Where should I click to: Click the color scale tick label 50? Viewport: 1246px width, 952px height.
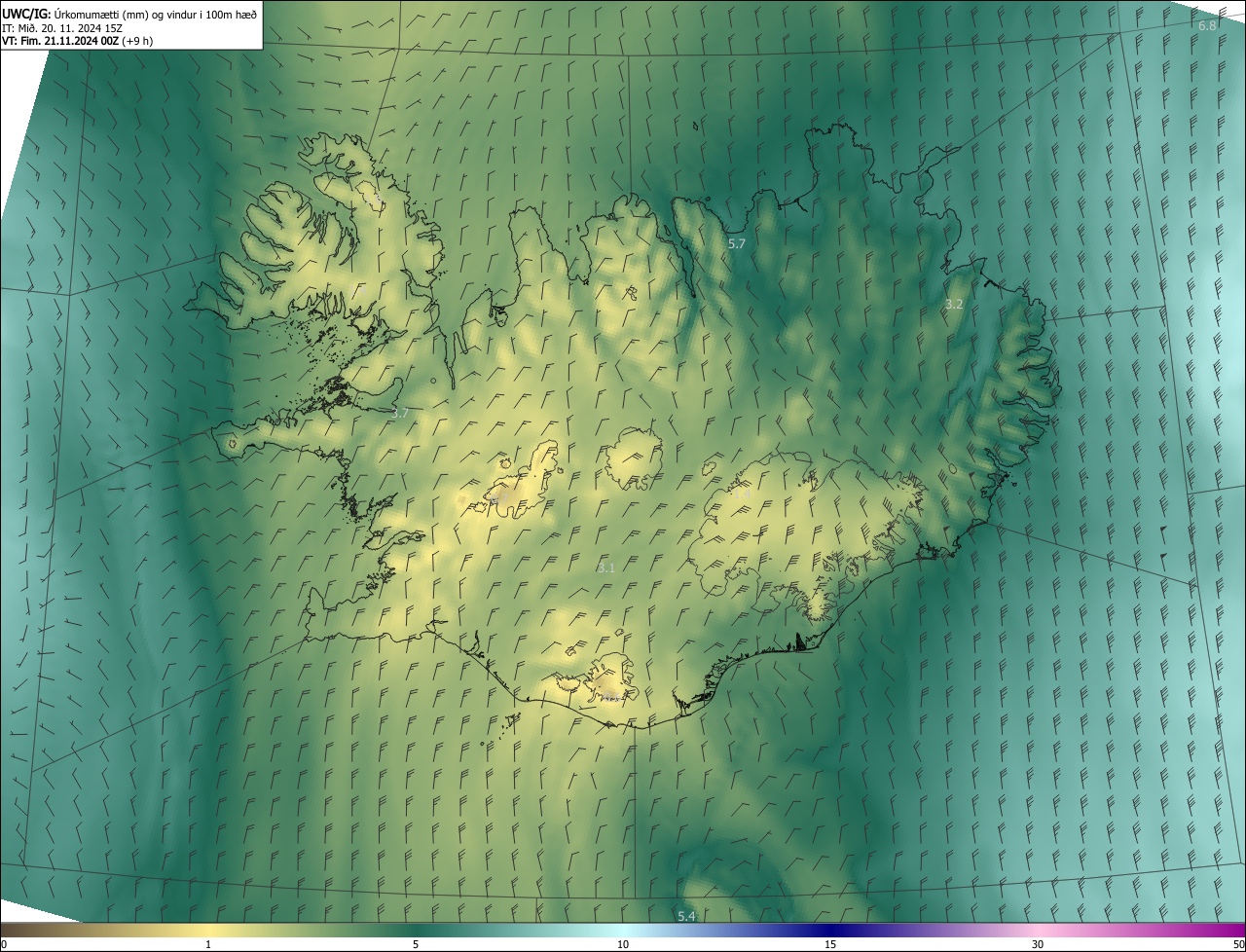coord(1238,944)
